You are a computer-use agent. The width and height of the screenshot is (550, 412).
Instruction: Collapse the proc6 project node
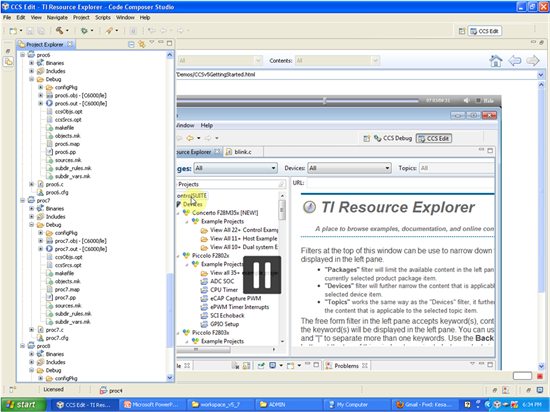pyautogui.click(x=22, y=55)
